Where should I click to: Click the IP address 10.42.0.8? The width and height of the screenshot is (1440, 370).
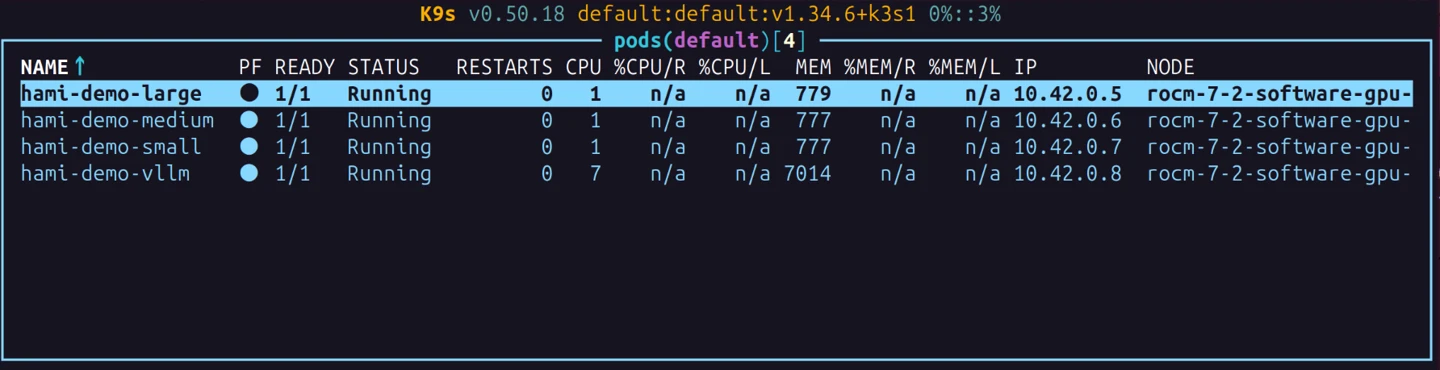[x=1067, y=174]
